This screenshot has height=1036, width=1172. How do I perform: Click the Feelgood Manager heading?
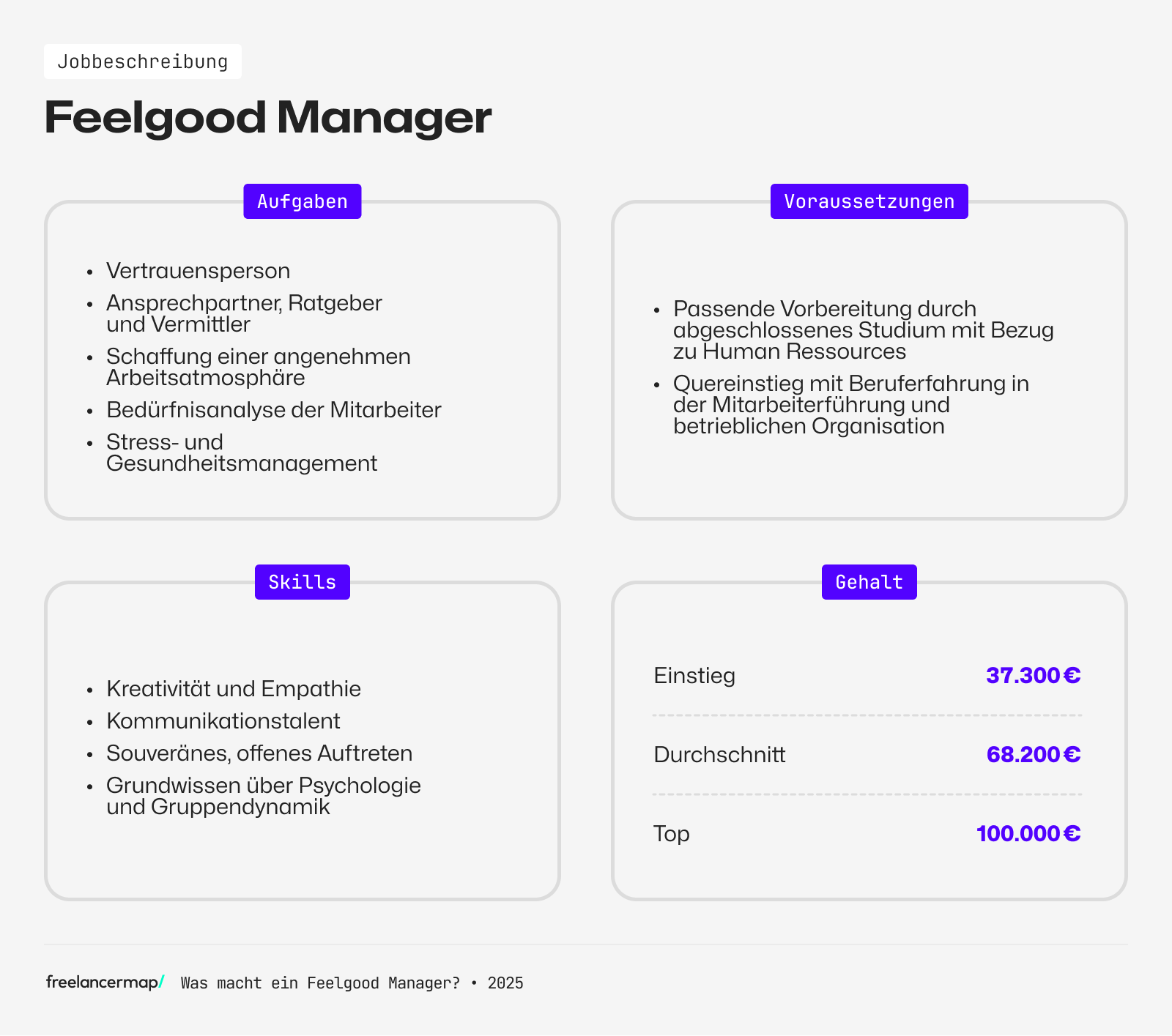268,117
